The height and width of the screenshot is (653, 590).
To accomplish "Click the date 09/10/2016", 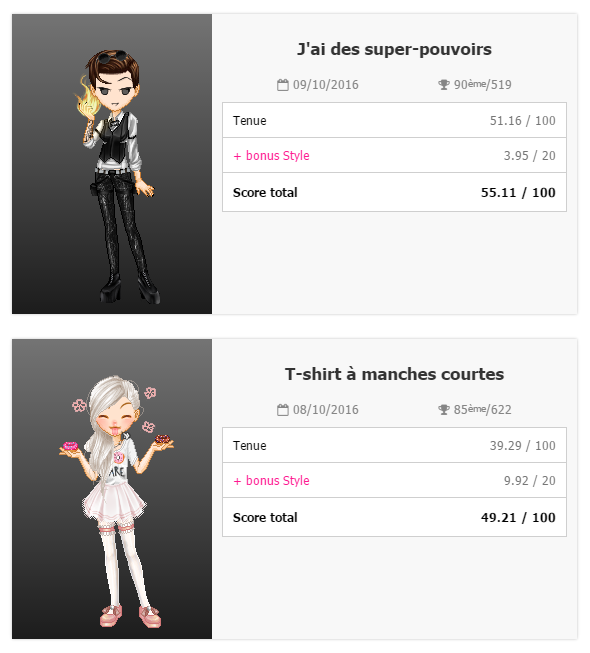I will (x=326, y=85).
